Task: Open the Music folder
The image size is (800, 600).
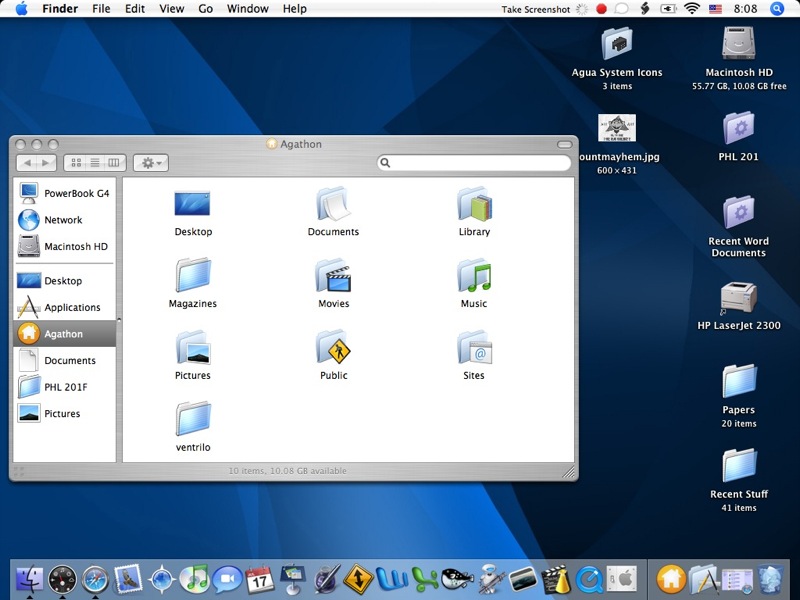Action: [474, 275]
